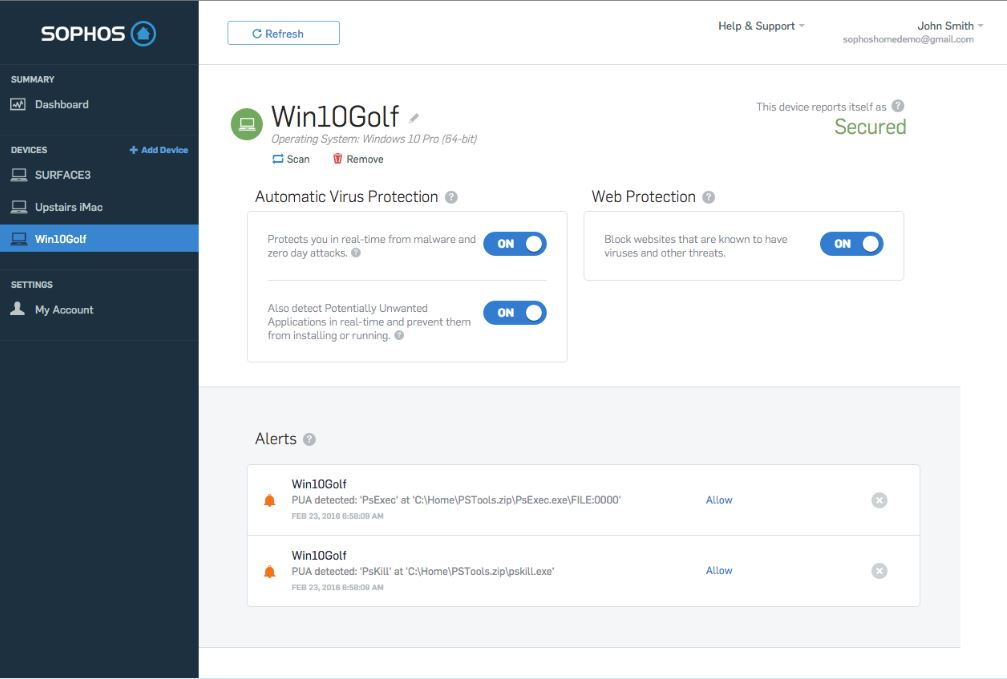
Task: Allow the PsKill PUA detection
Action: click(719, 570)
